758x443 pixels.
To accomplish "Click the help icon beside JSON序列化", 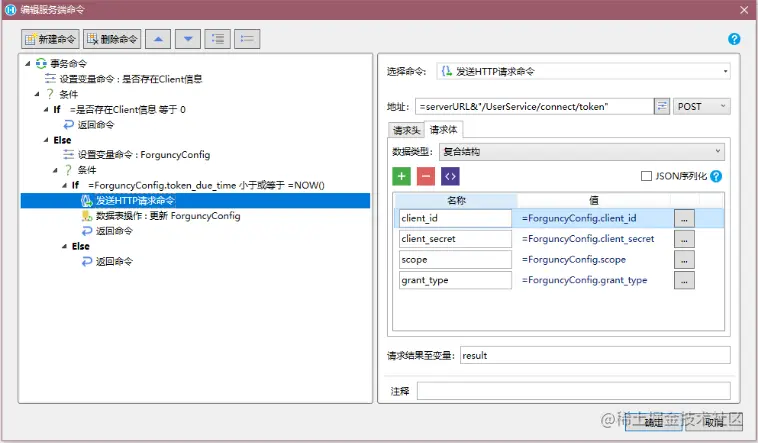I will 716,177.
